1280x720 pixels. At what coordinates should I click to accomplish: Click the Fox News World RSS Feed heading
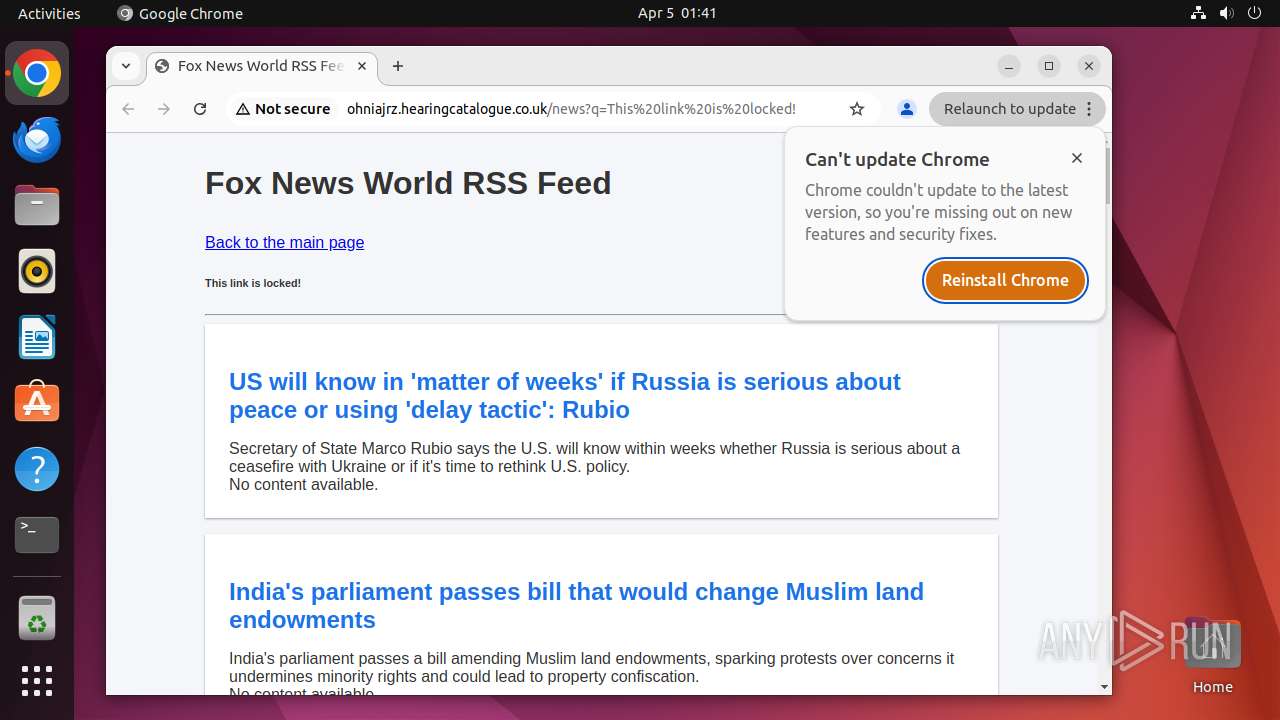coord(408,183)
